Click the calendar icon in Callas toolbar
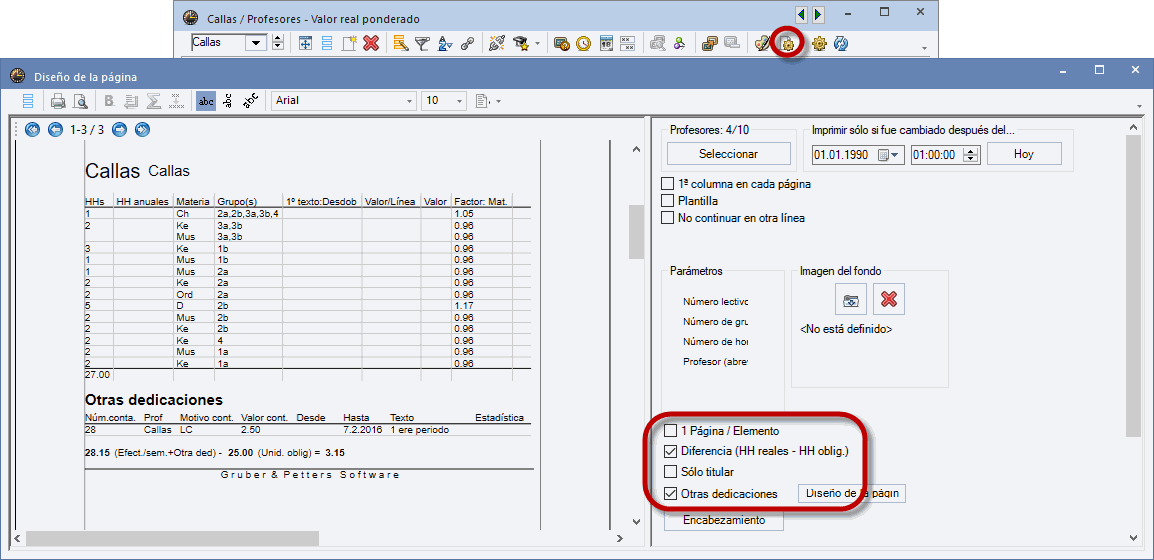The height and width of the screenshot is (560, 1154). pos(606,43)
